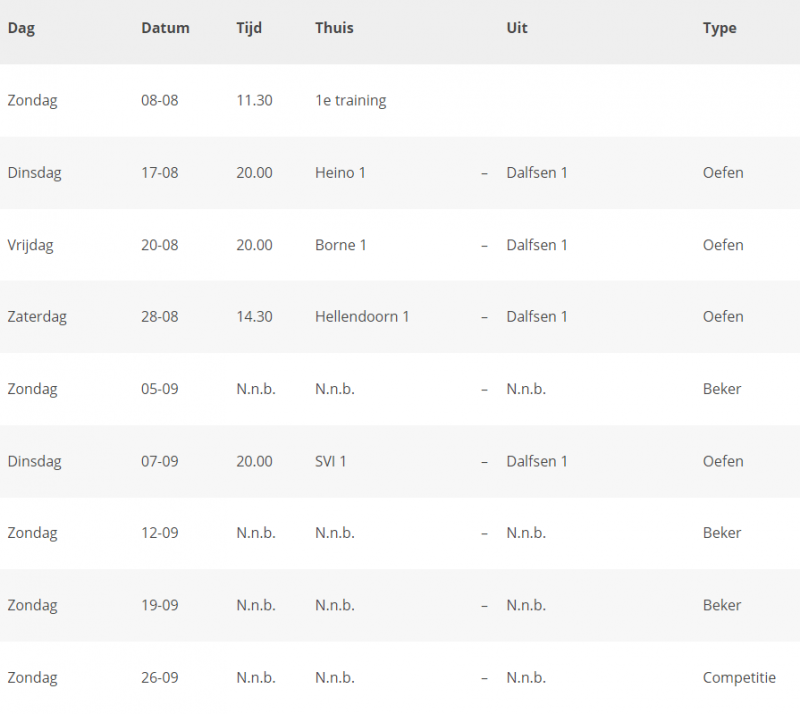Screen dimensions: 800x714
Task: Click the Hellendoorn 1 team name
Action: point(362,317)
